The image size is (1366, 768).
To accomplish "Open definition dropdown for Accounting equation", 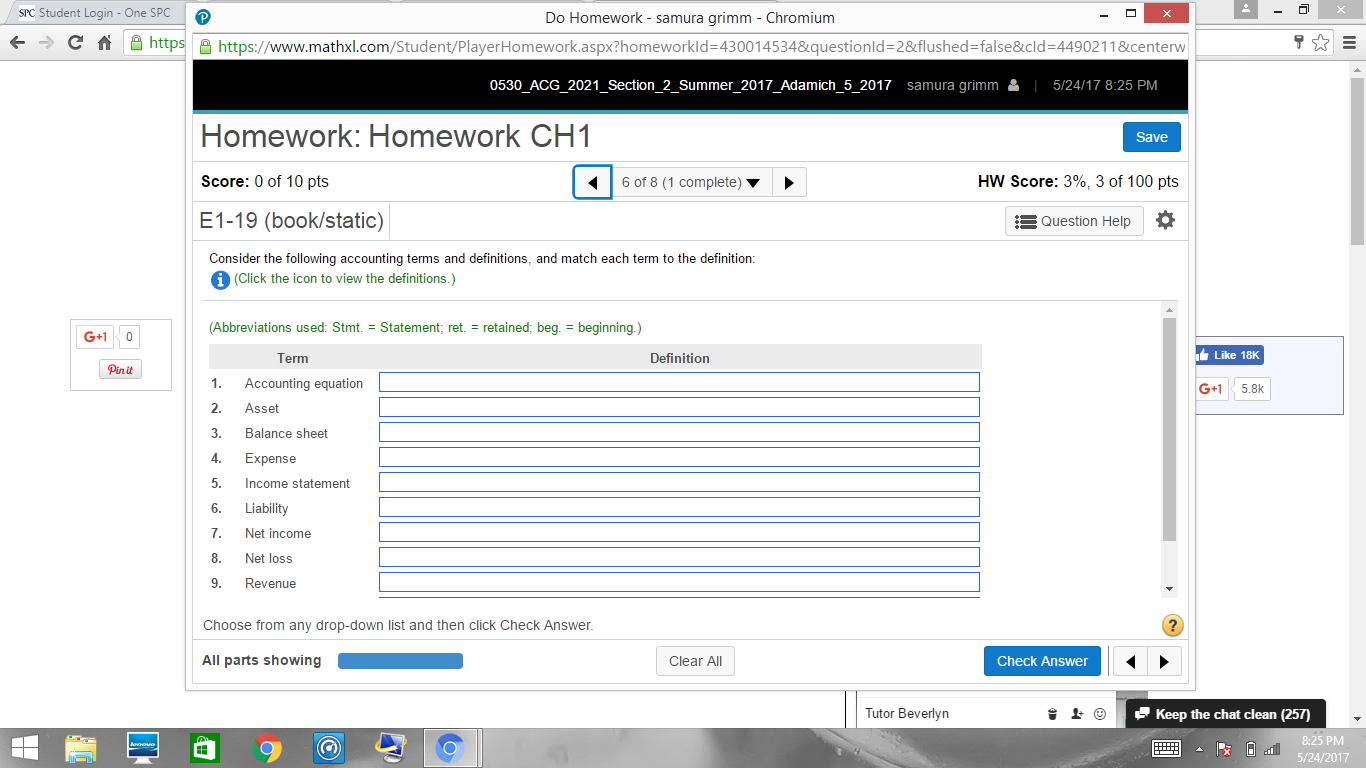I will click(x=679, y=383).
